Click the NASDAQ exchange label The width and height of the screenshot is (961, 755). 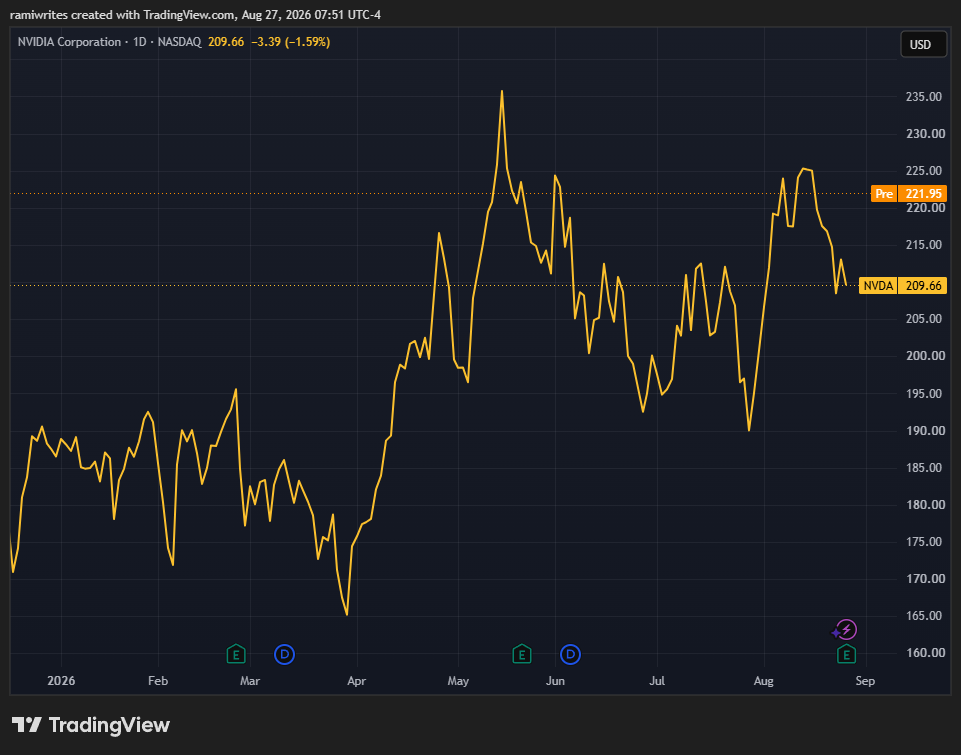[x=180, y=42]
